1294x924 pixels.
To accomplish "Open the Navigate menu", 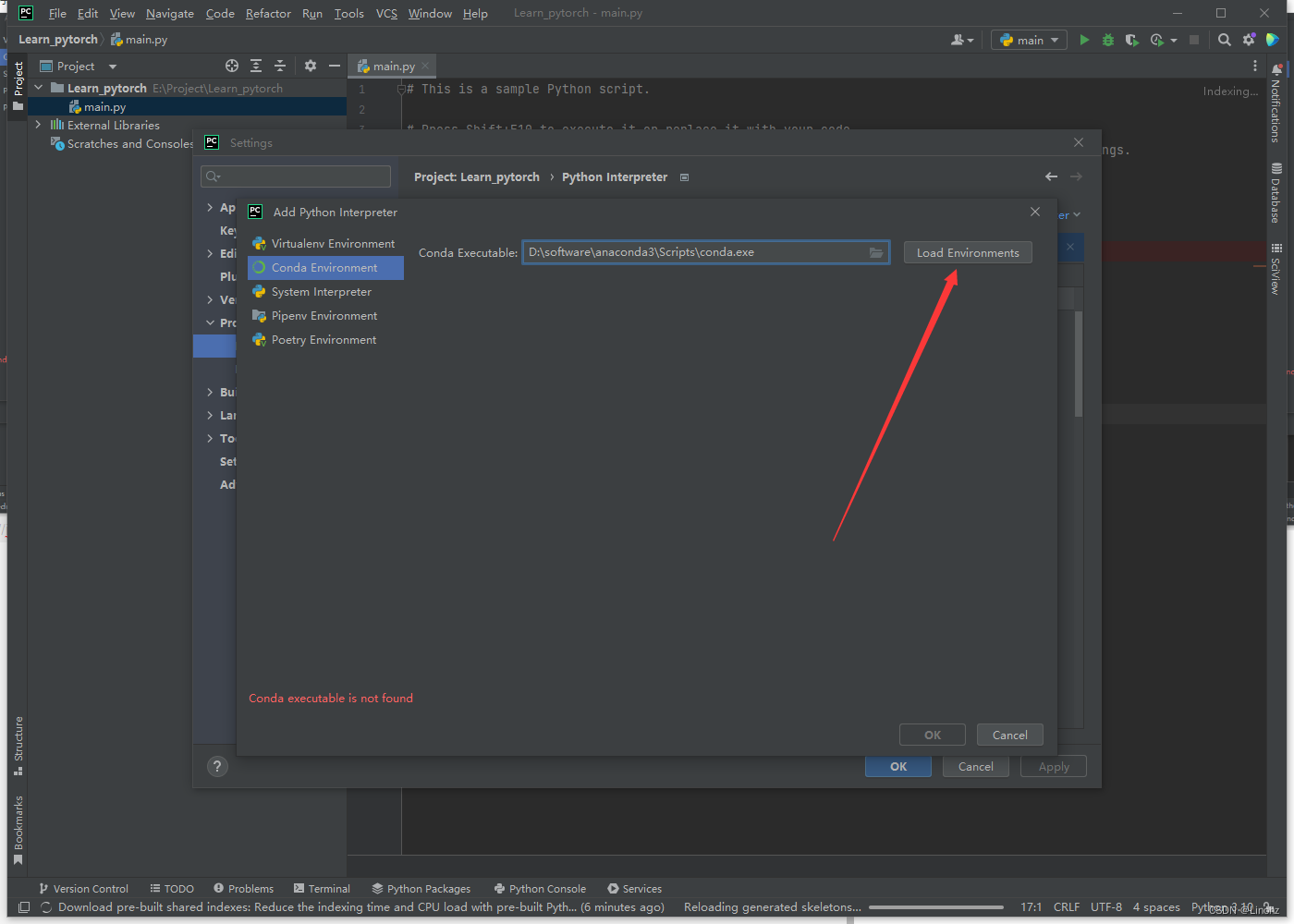I will click(170, 13).
